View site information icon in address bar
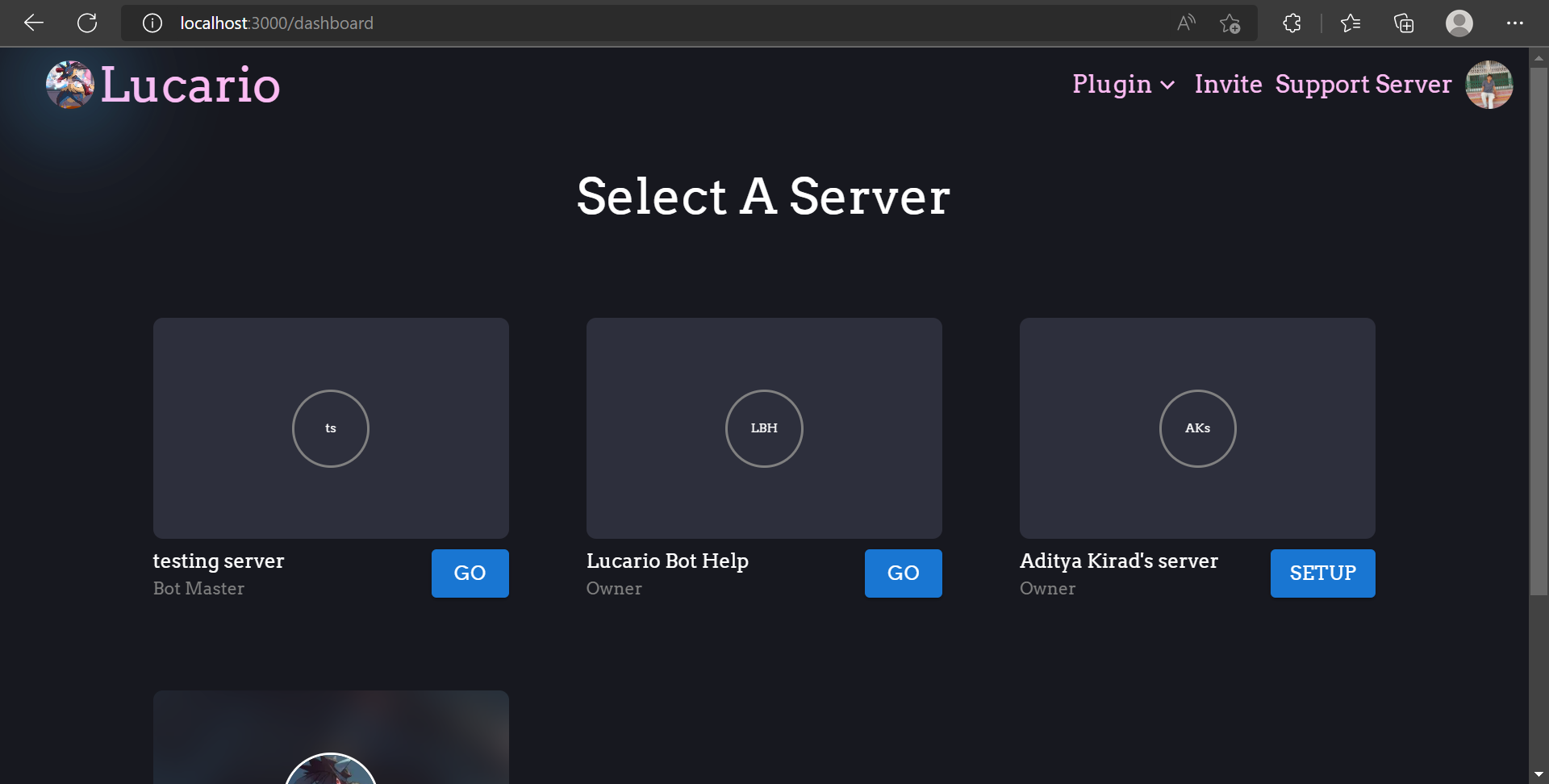This screenshot has height=784, width=1549. (x=152, y=23)
